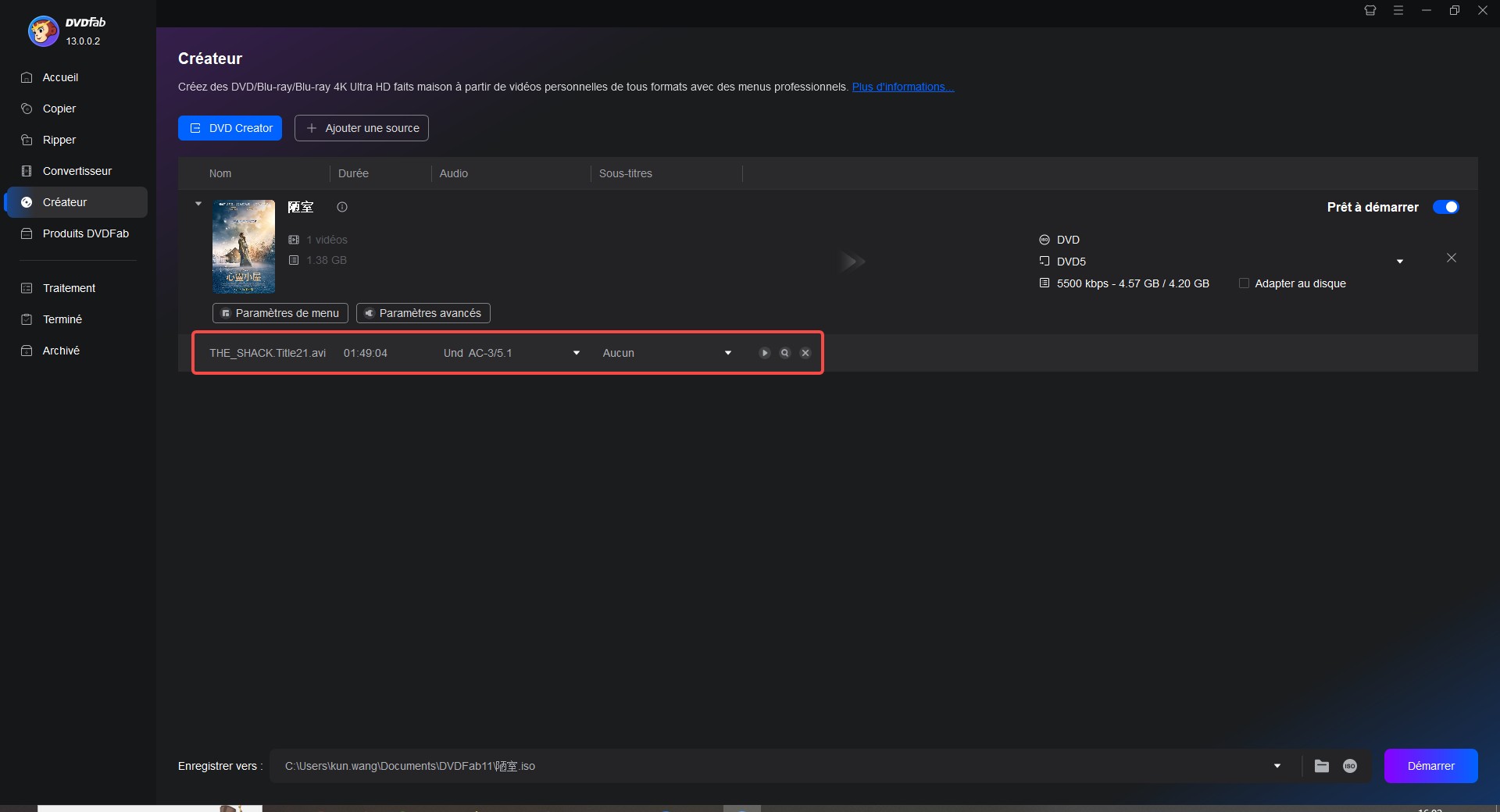This screenshot has width=1500, height=812.
Task: Delete THE_SHACK.Title21.avi title row
Action: (x=805, y=353)
